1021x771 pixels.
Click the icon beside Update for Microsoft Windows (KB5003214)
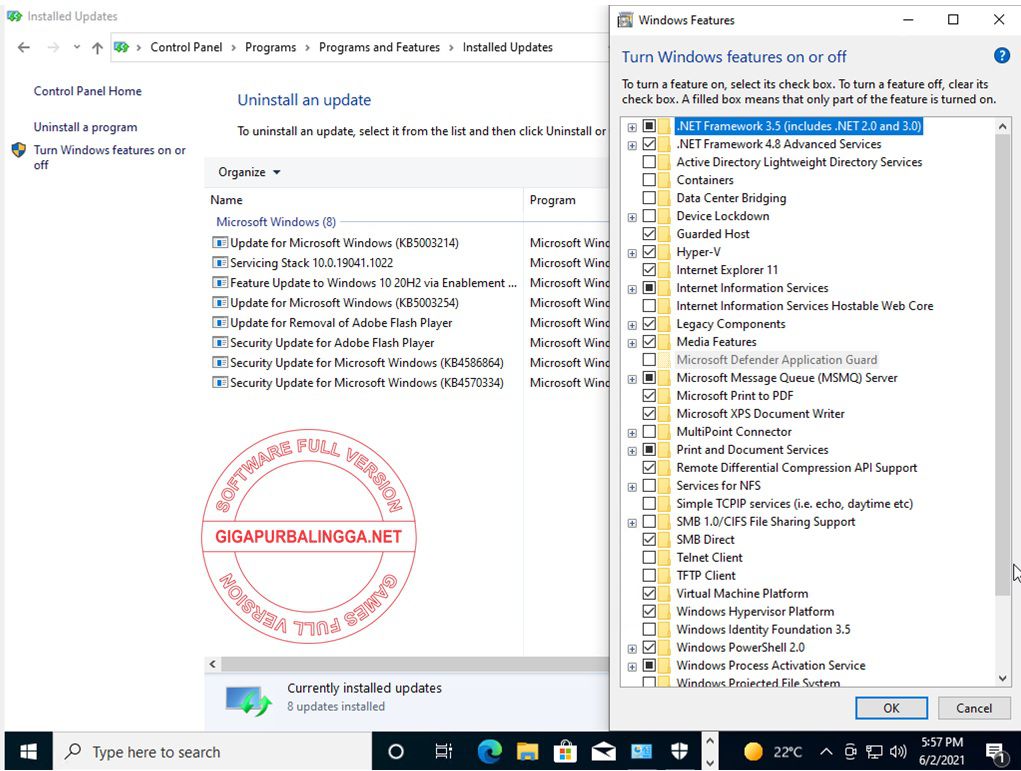(220, 243)
